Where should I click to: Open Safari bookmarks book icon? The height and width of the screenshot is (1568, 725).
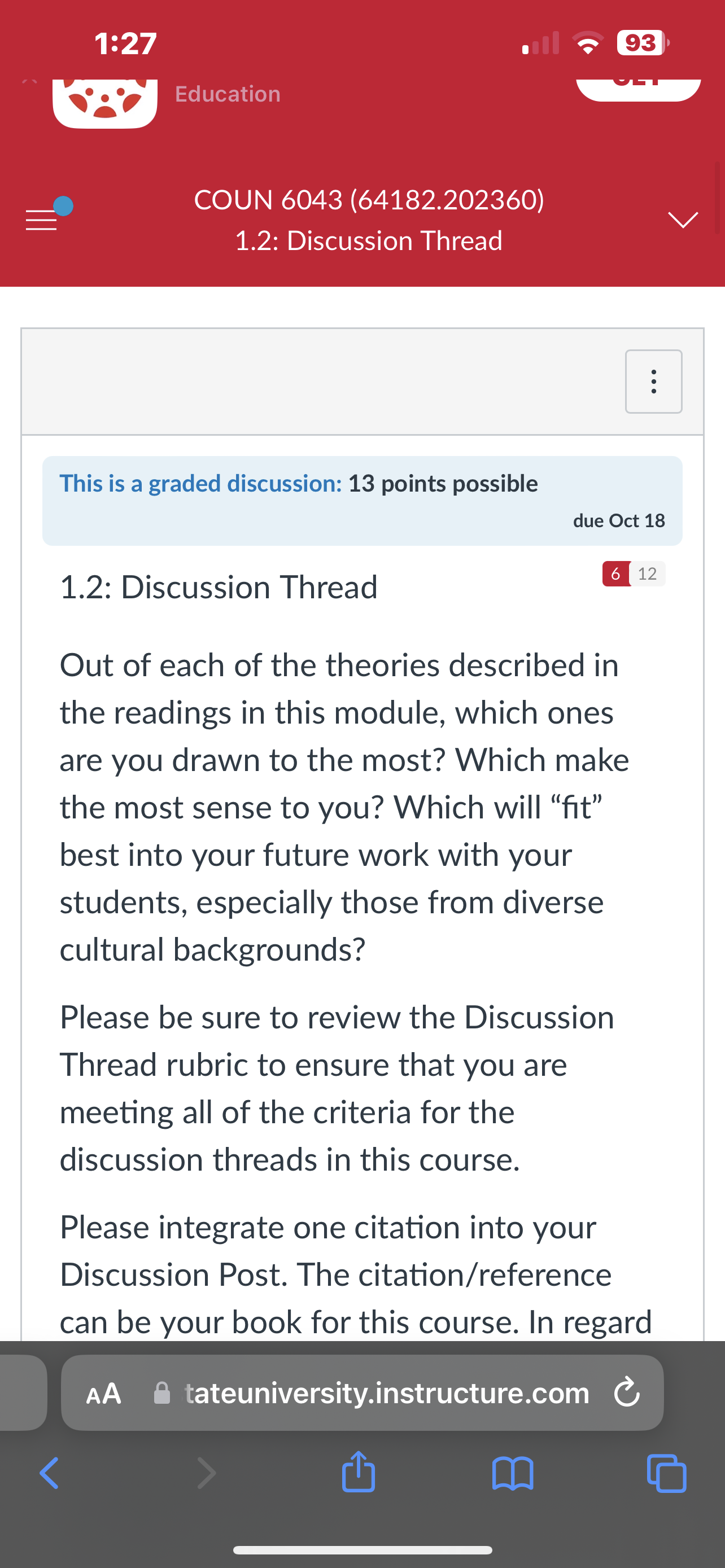coord(513,1473)
